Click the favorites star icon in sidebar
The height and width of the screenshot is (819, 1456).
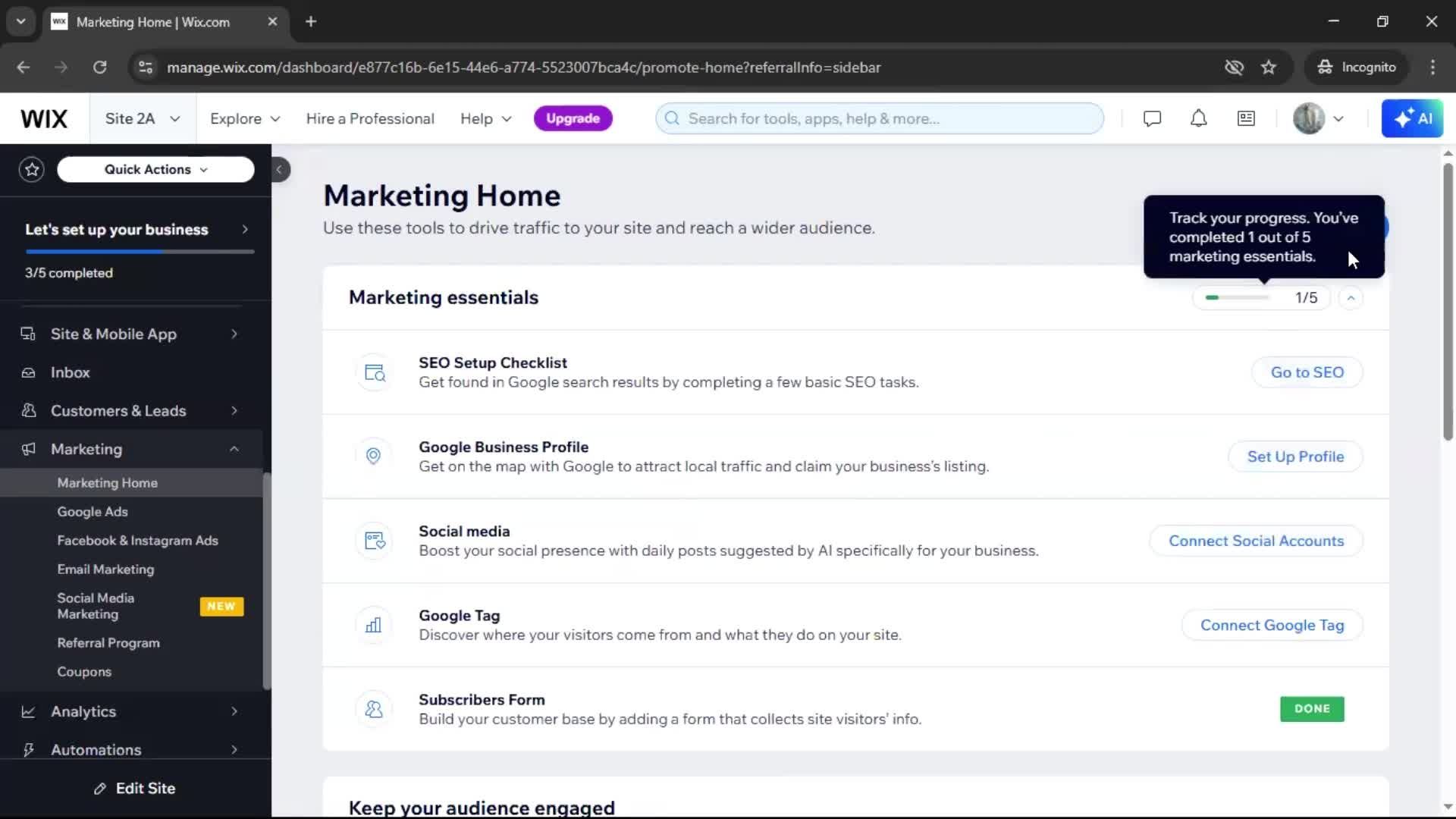point(32,170)
